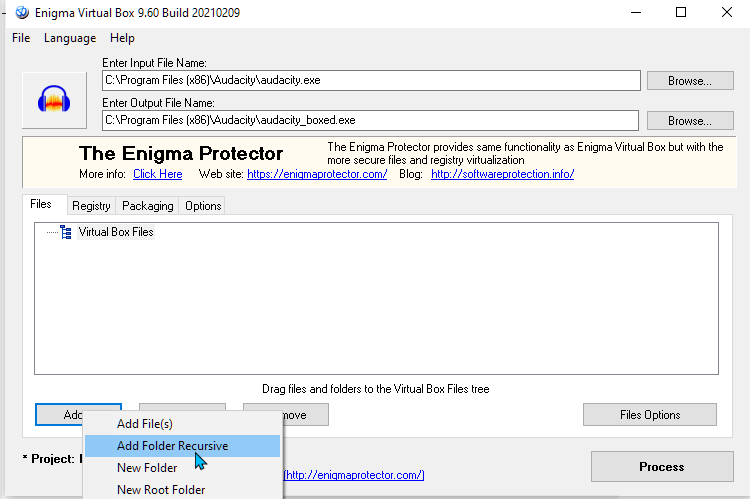Open the softwareprotection.info blog link
750x499 pixels.
(502, 174)
